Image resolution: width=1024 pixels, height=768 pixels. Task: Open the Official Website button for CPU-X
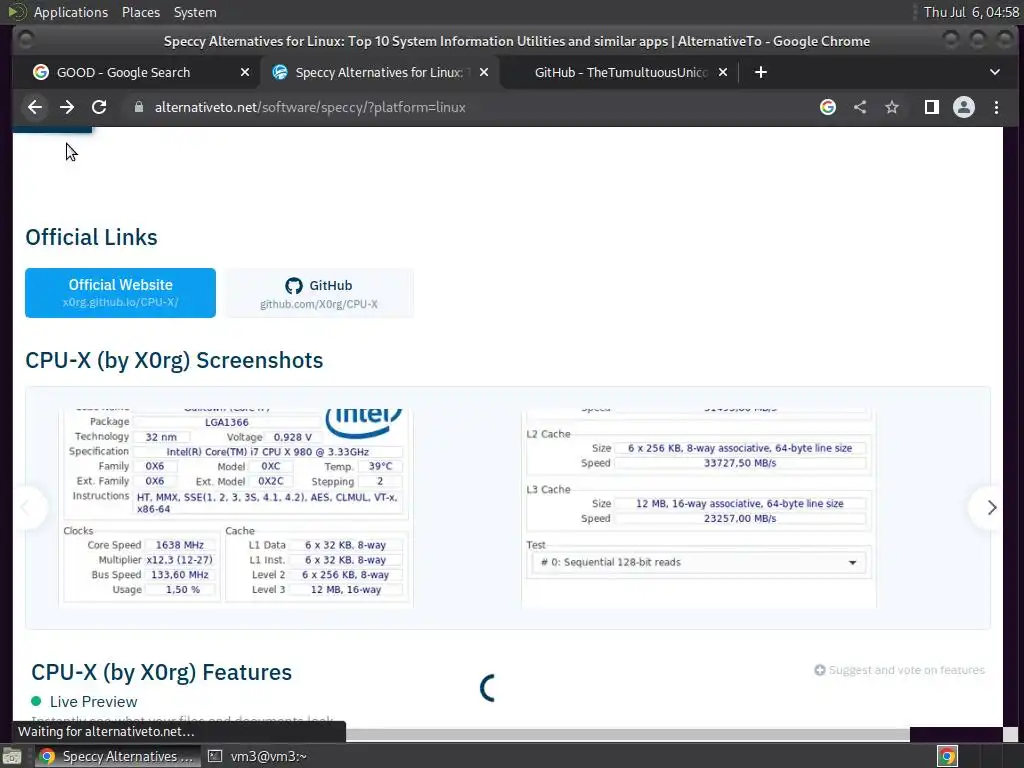point(120,293)
